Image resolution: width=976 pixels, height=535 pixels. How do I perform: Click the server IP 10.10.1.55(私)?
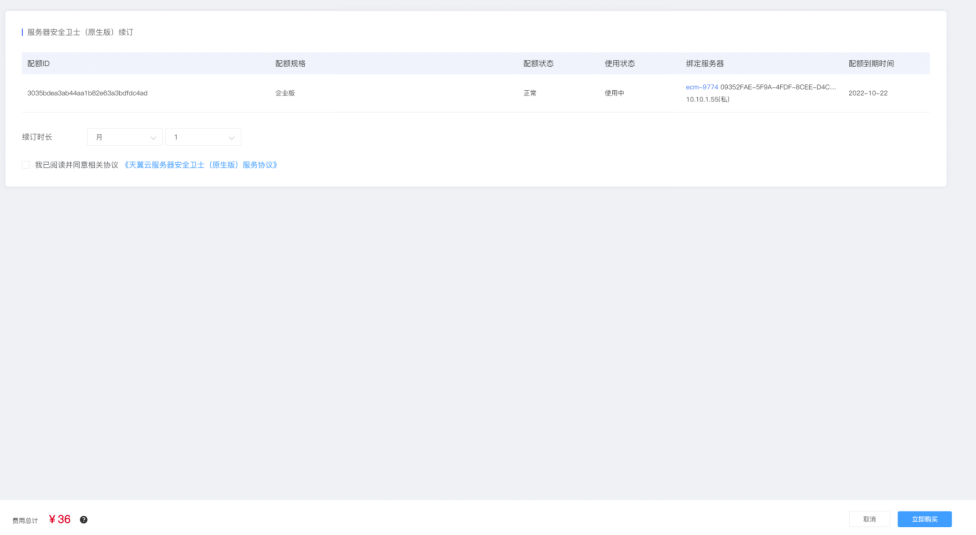click(708, 100)
